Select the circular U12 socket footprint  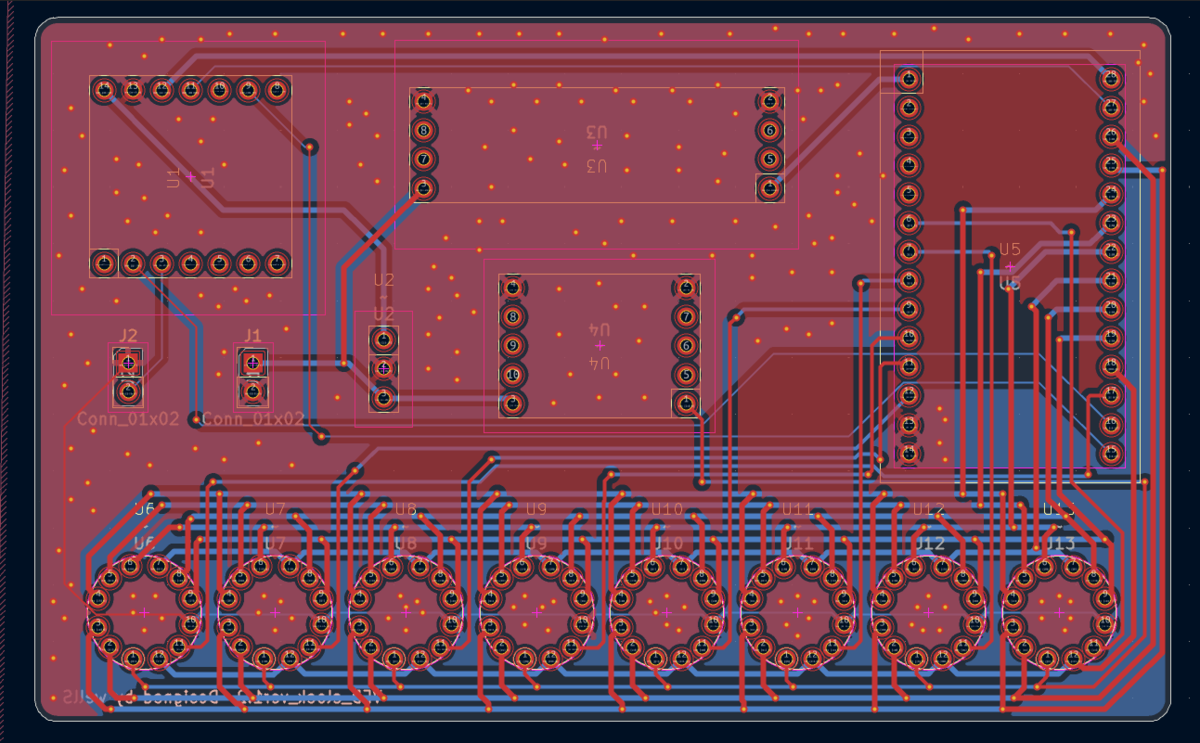[x=929, y=612]
